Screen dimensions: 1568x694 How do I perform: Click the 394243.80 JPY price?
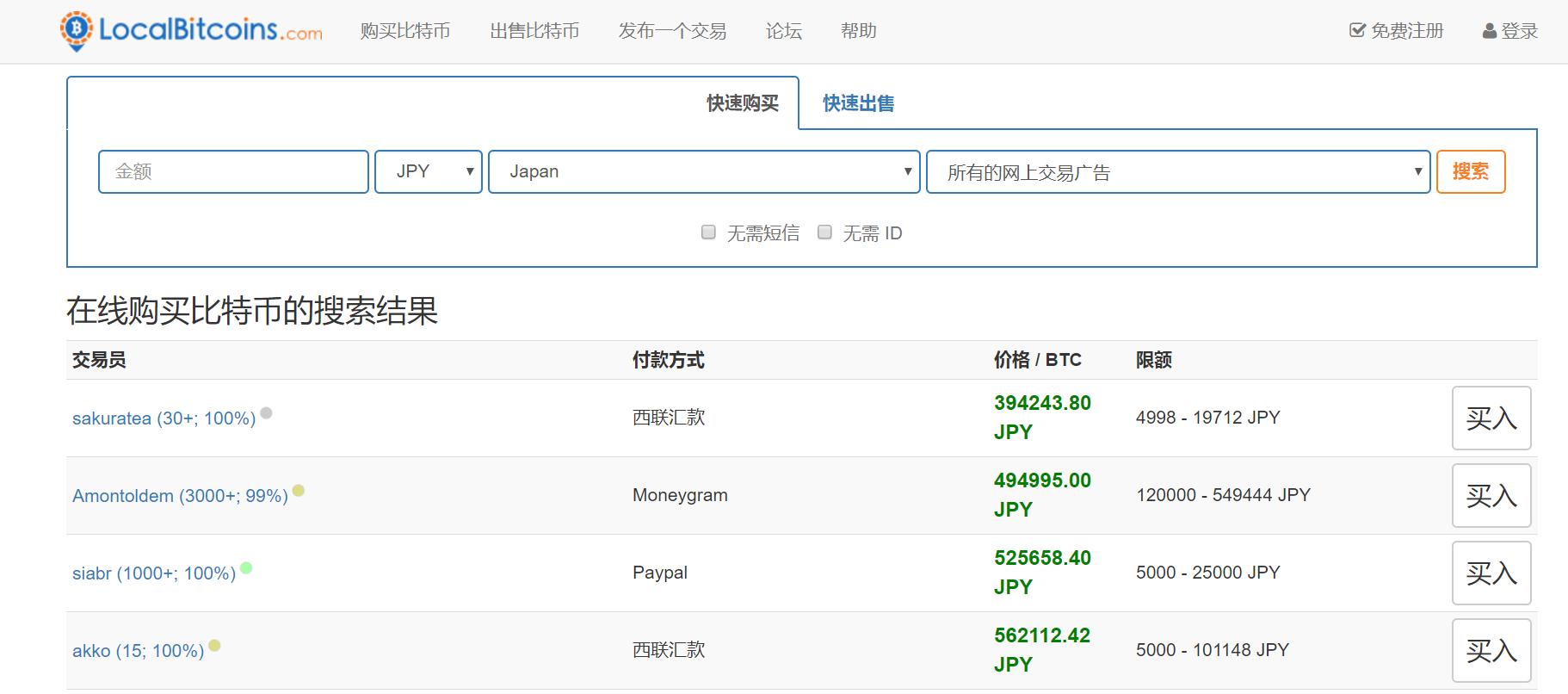[1042, 418]
